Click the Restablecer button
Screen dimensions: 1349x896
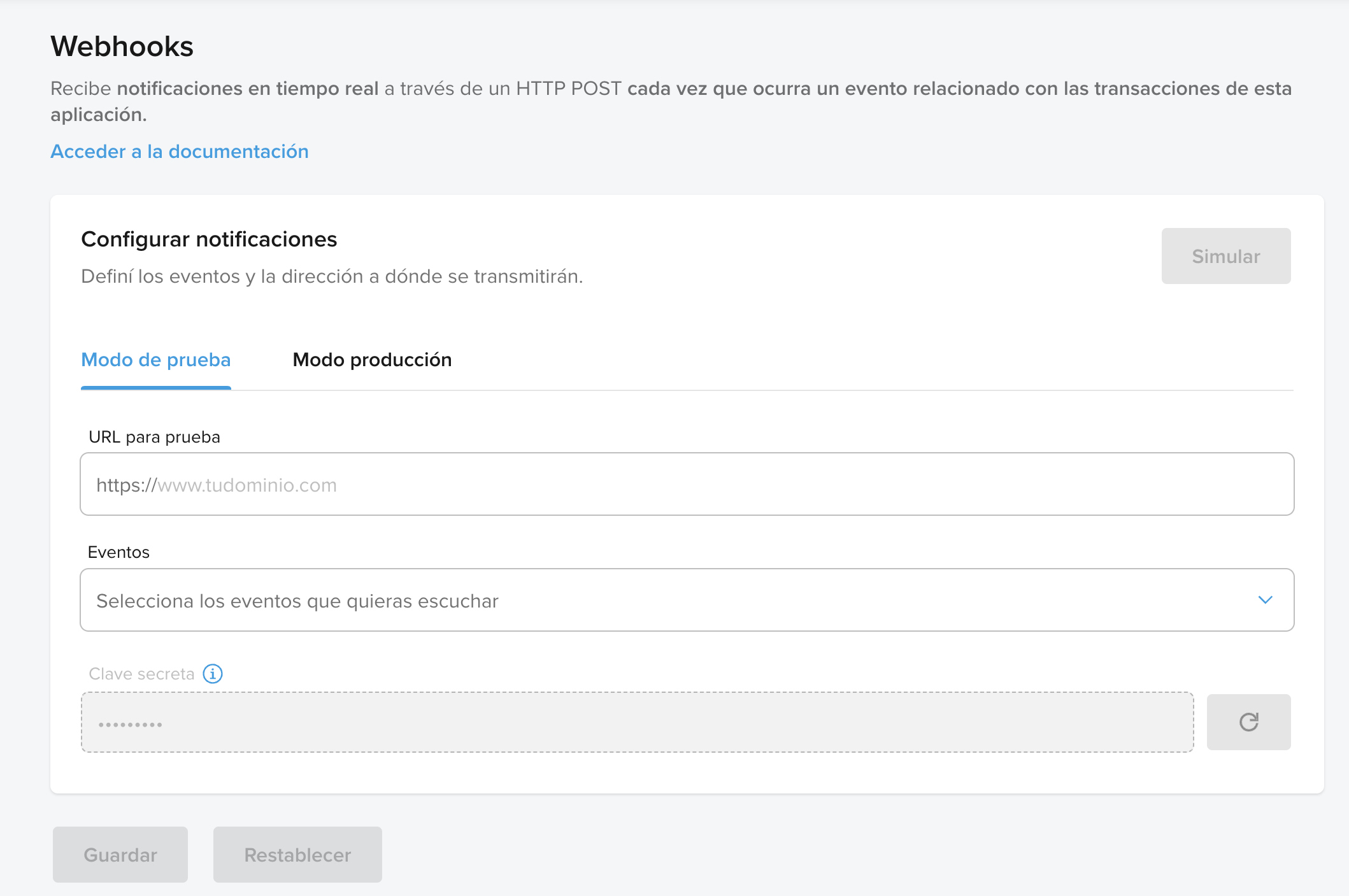coord(297,855)
